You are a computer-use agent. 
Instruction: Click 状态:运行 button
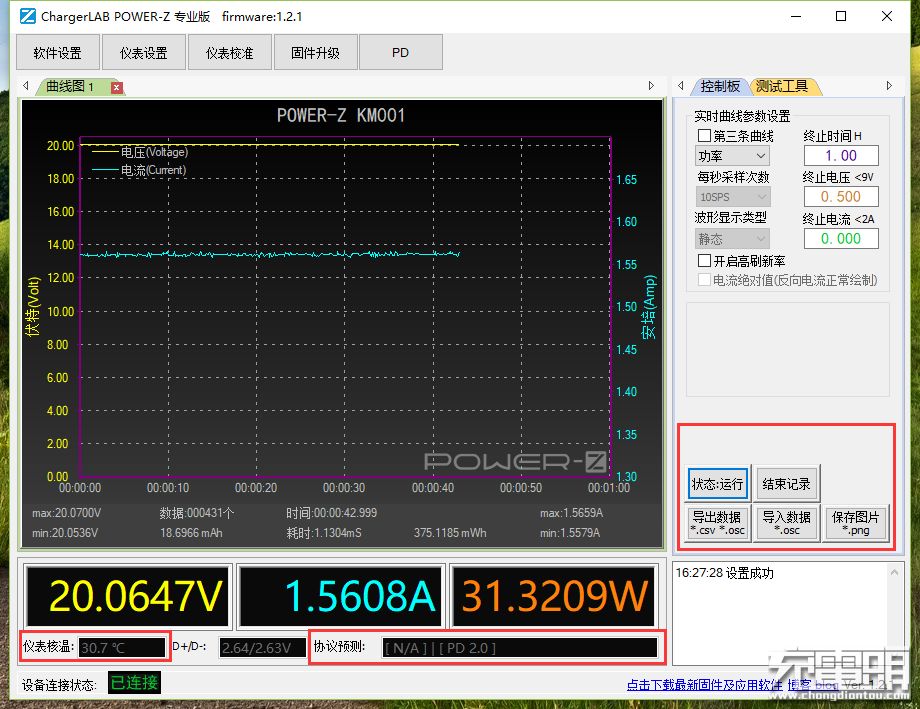point(717,484)
